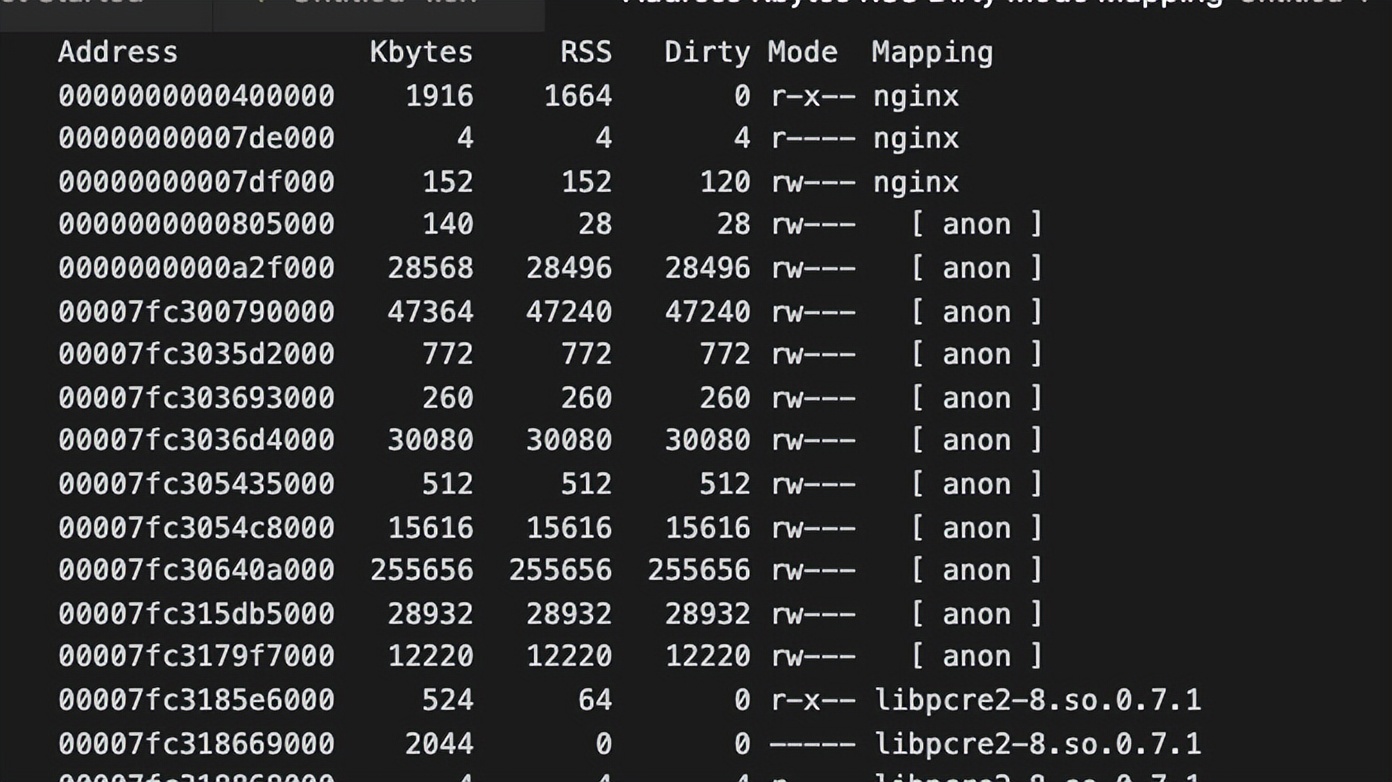Viewport: 1392px width, 782px height.
Task: Click Kbytes value 140
Action: pyautogui.click(x=447, y=224)
